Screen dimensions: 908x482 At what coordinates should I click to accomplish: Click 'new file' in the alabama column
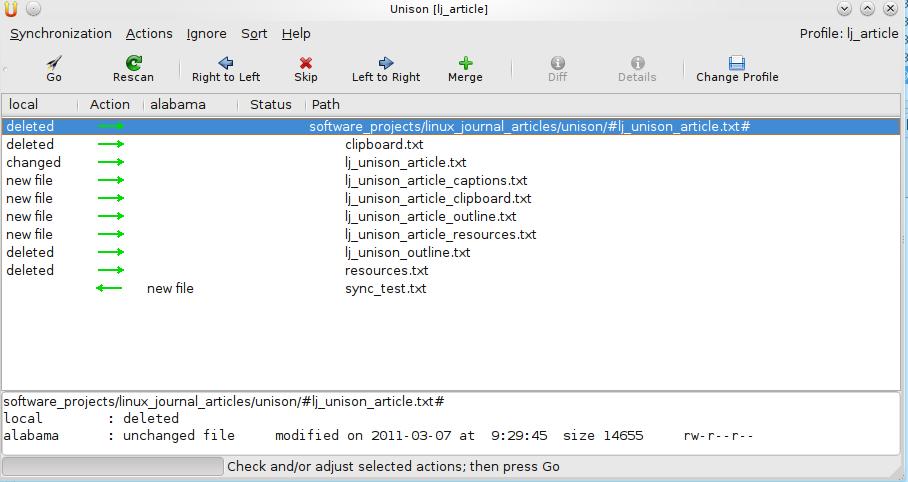pos(170,288)
